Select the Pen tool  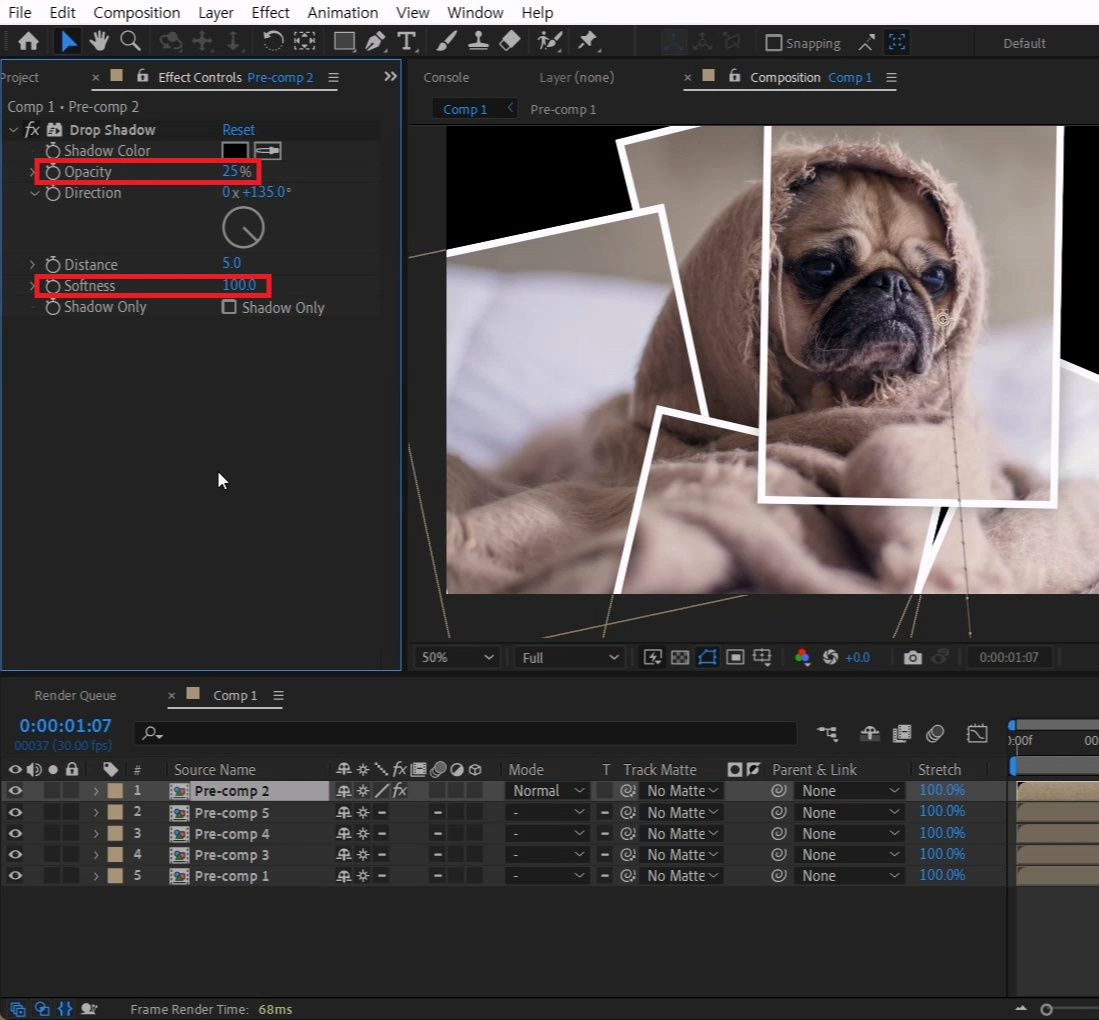coord(376,42)
